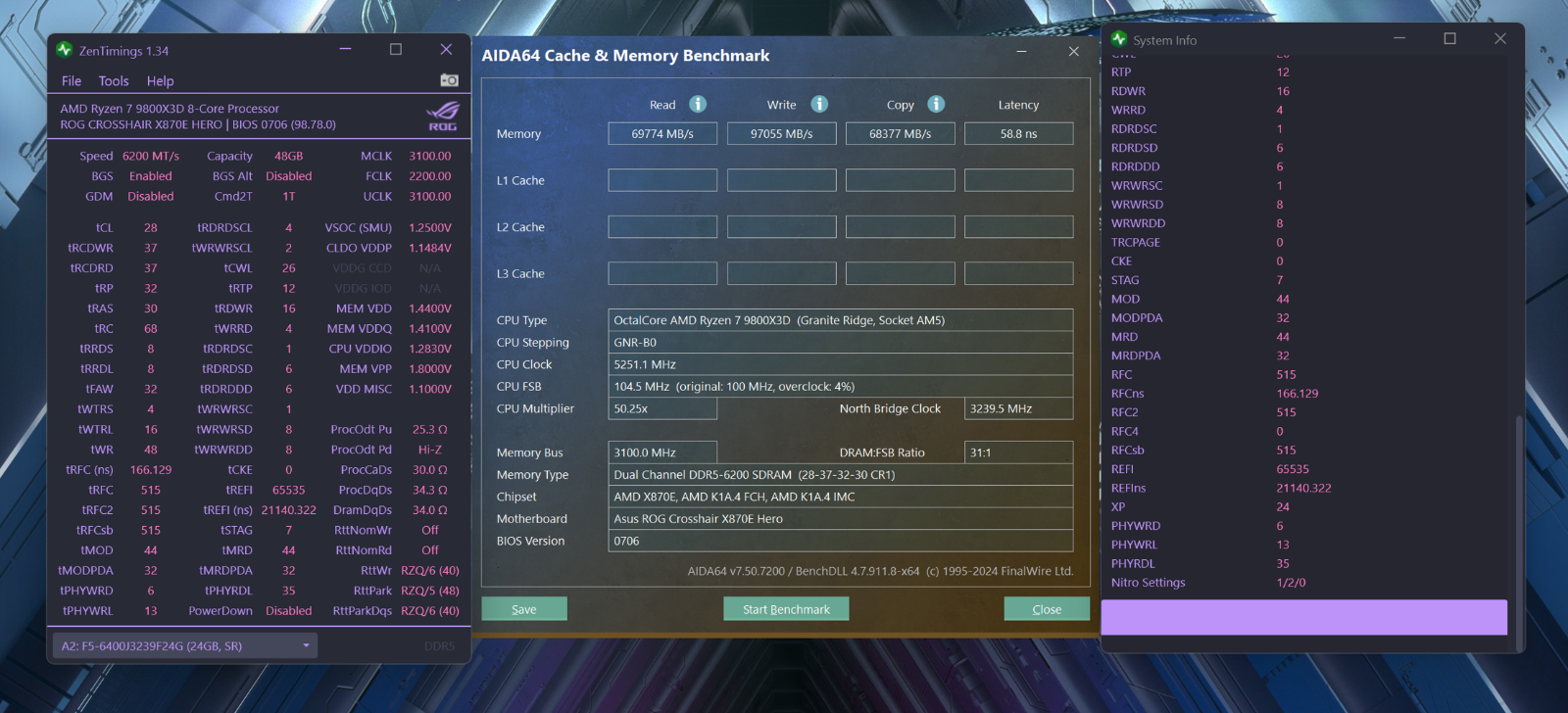Click the PowerDown Disabled value
The image size is (1568, 713).
pyautogui.click(x=288, y=610)
